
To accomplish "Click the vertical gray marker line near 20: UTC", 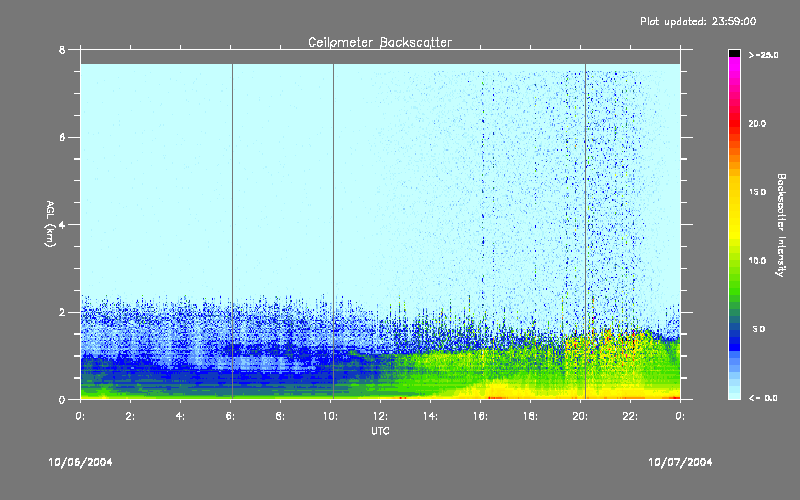I will coord(585,230).
